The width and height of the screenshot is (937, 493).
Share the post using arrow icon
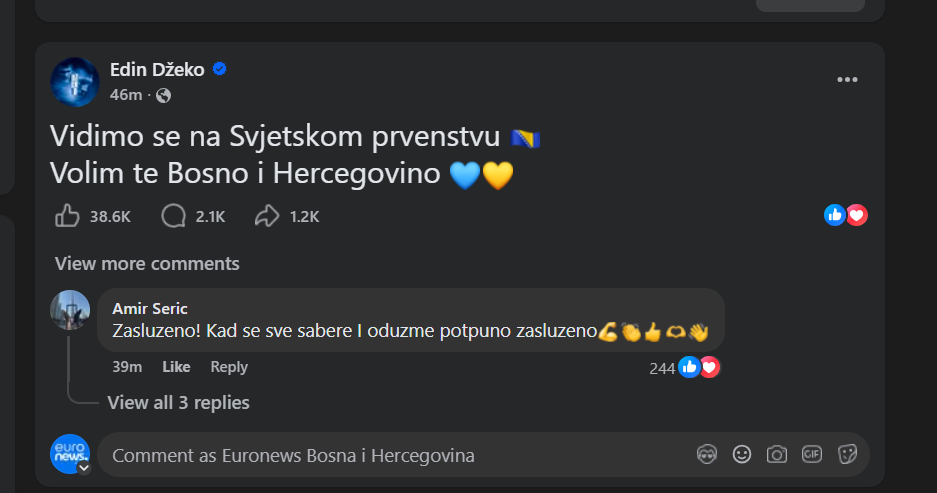tap(267, 215)
